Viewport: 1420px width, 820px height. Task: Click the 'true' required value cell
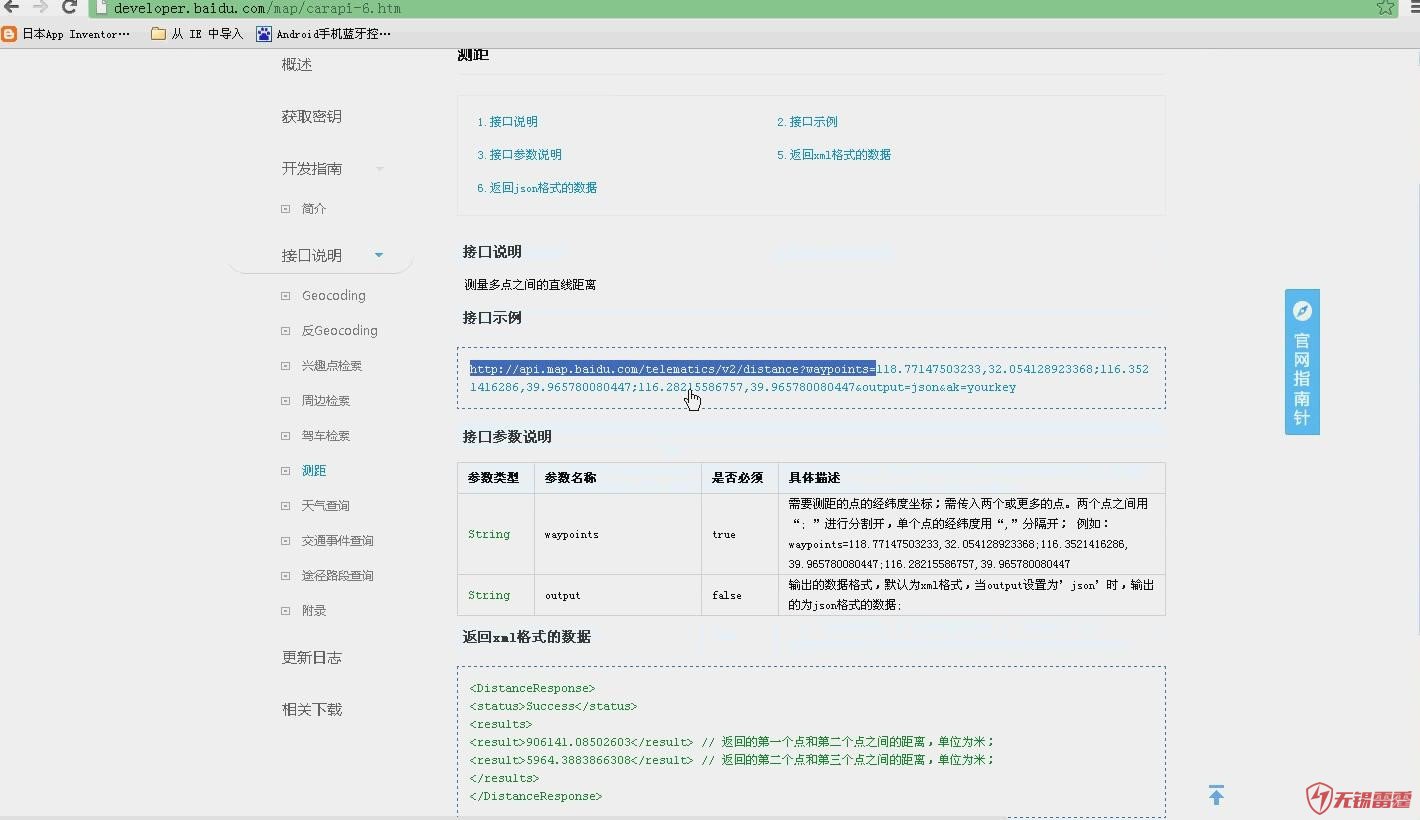tap(740, 534)
